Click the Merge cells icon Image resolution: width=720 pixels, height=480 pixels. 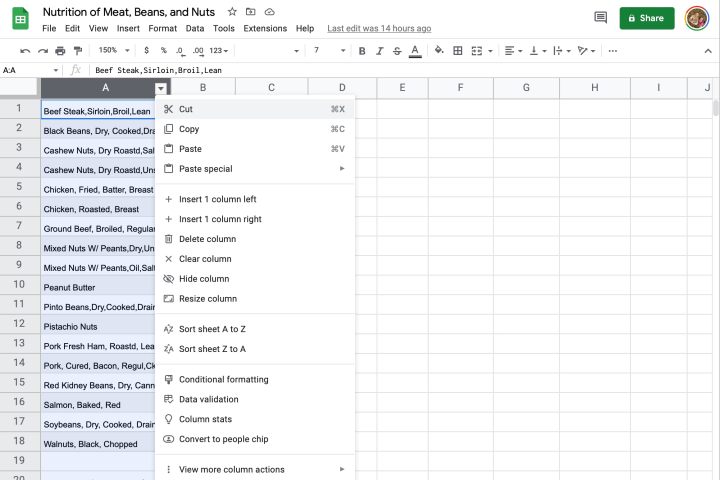coord(477,51)
